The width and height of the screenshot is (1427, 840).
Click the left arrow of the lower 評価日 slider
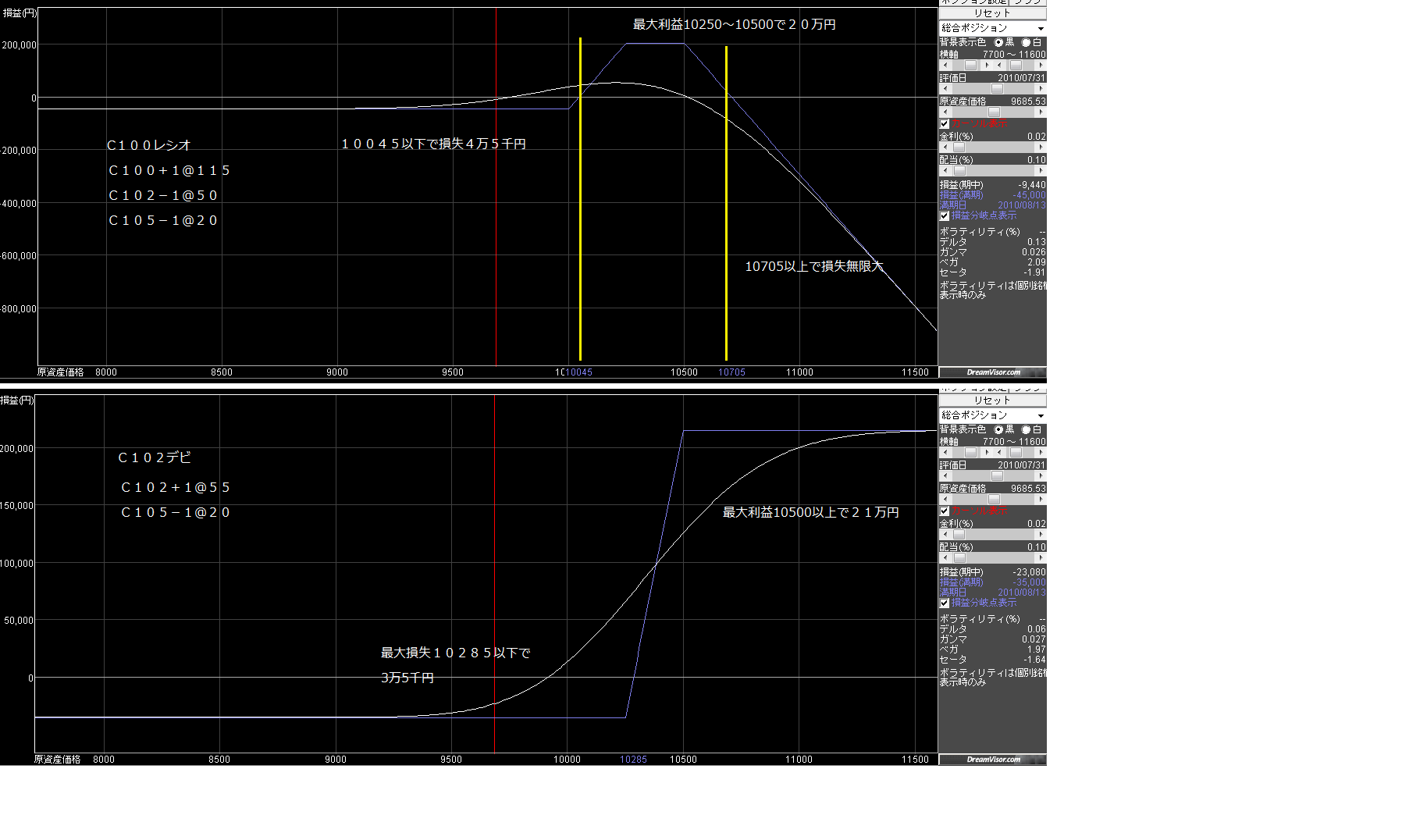pos(945,476)
